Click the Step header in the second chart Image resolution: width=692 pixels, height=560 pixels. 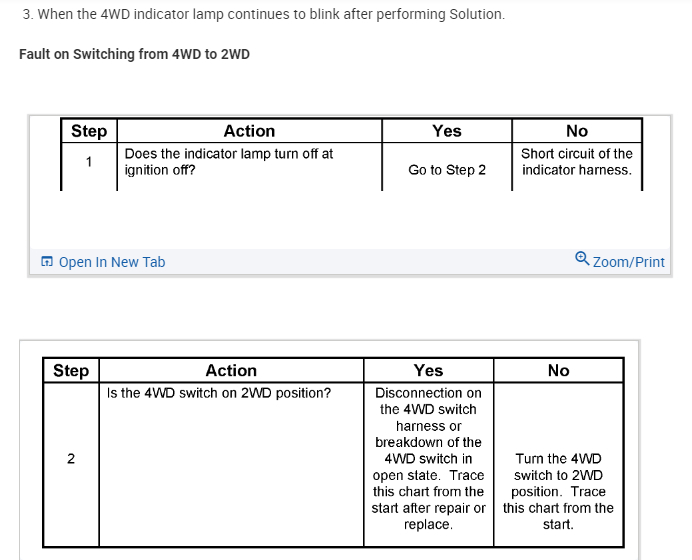pos(70,371)
